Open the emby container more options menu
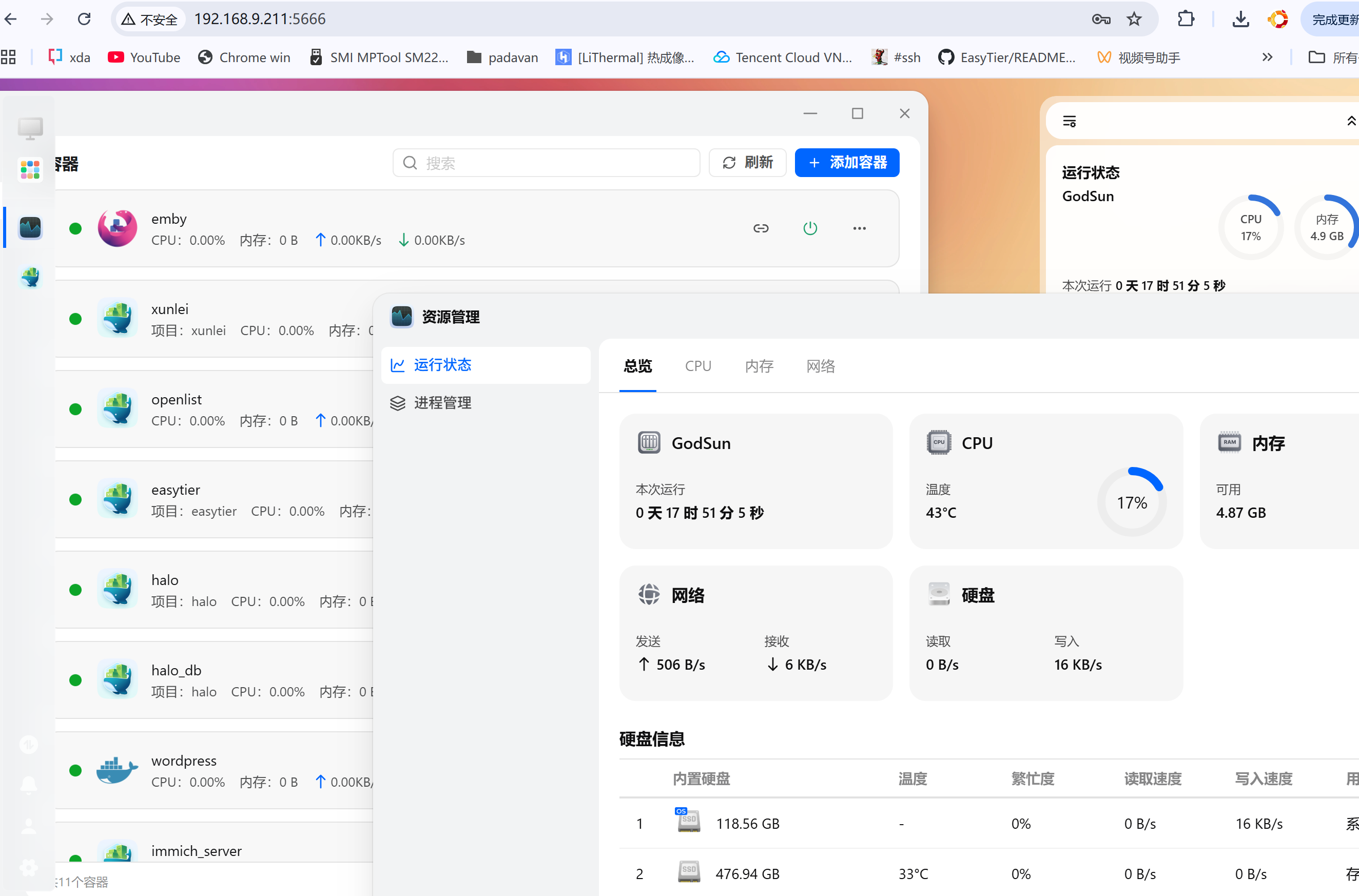The image size is (1359, 896). 859,228
